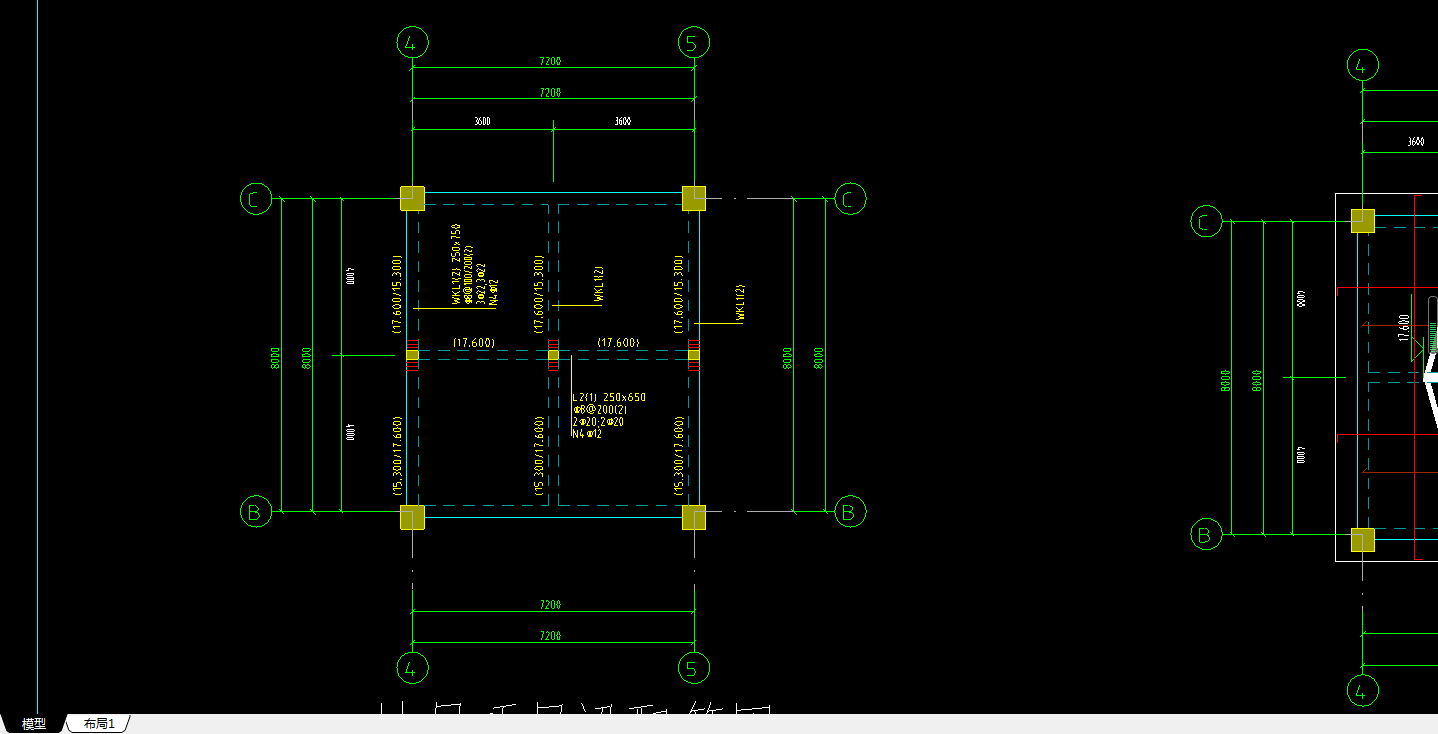Select axis bubble C left of the left plan

(256, 199)
